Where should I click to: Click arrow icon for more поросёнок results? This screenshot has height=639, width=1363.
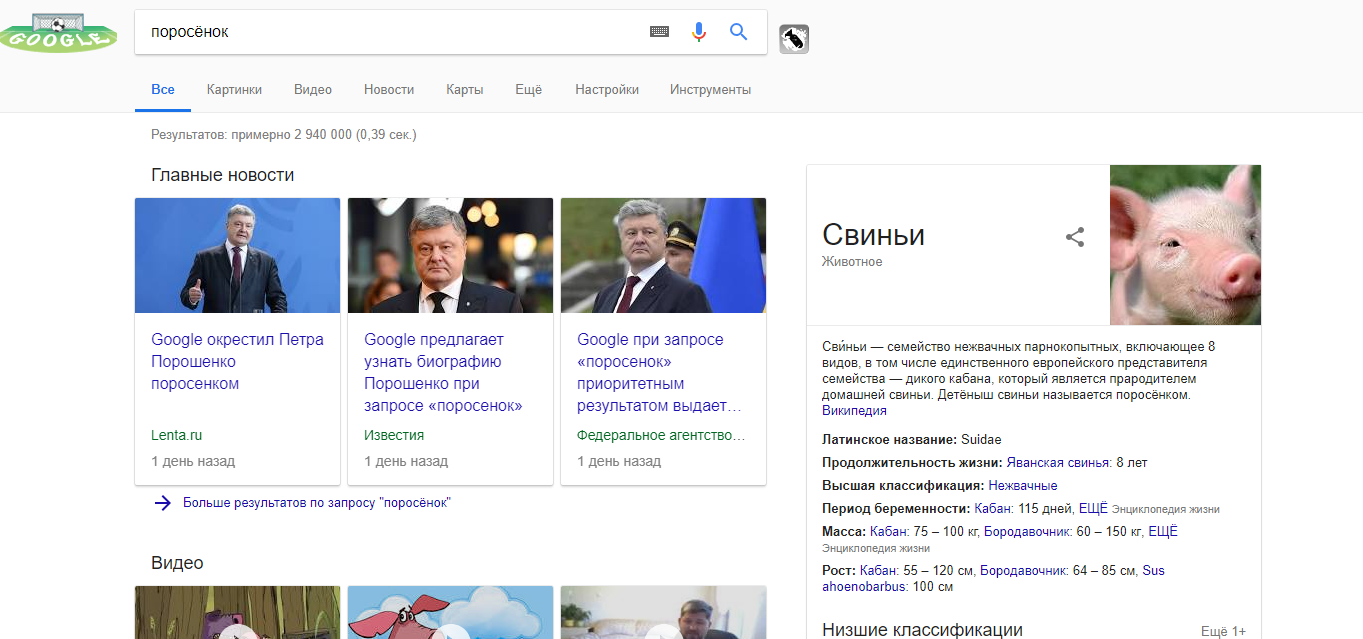[x=162, y=503]
